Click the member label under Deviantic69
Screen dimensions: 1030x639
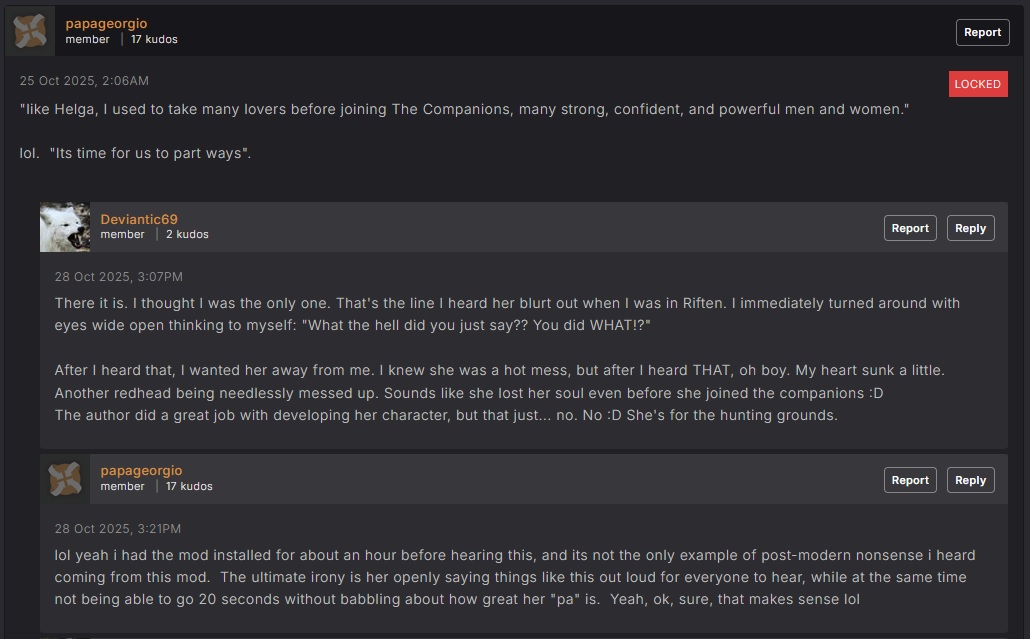pyautogui.click(x=122, y=234)
